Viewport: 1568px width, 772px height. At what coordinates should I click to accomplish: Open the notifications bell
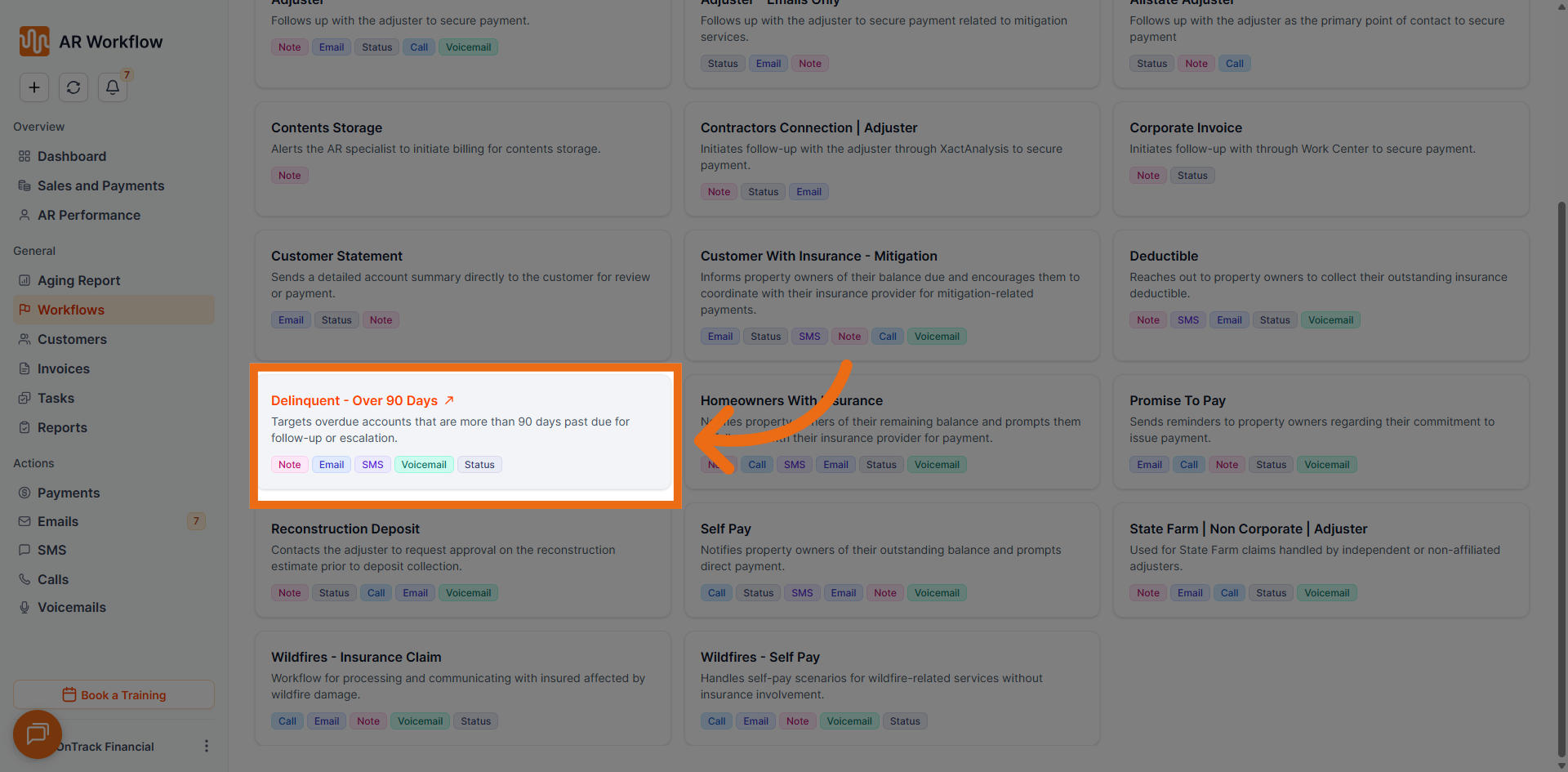113,87
